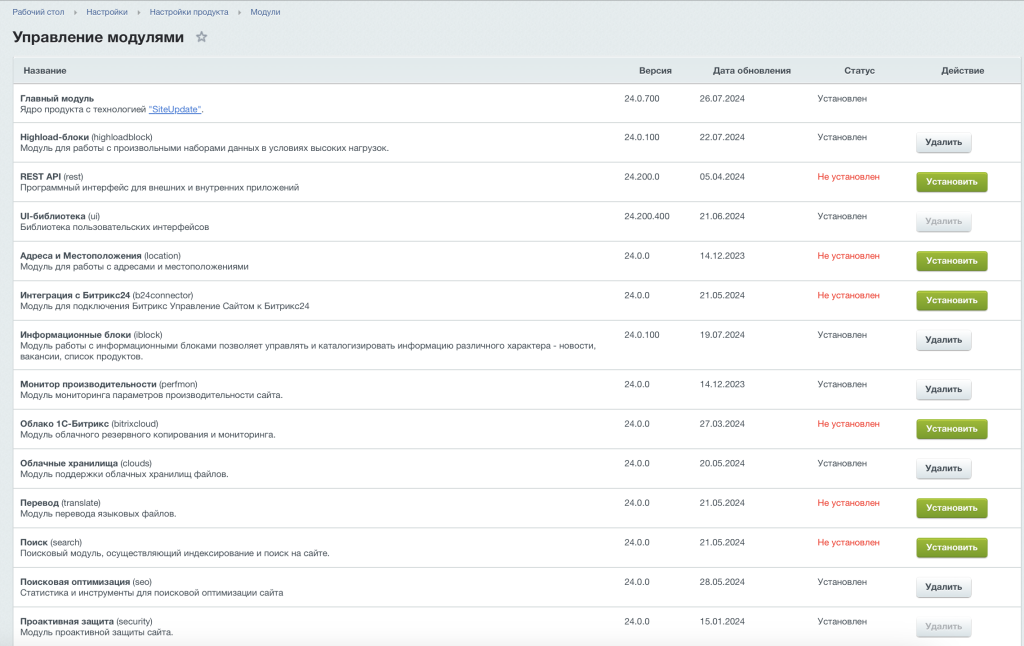Click disabled Удалить for UI-библиотека
Image resolution: width=1024 pixels, height=646 pixels.
click(x=944, y=221)
